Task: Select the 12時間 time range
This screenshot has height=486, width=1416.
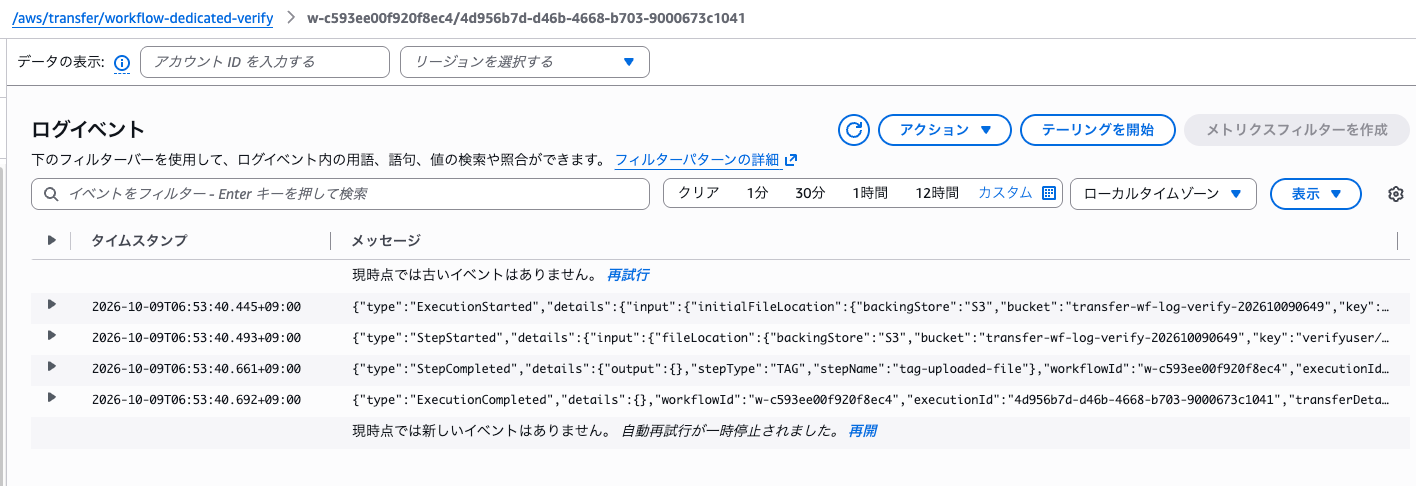Action: (937, 193)
